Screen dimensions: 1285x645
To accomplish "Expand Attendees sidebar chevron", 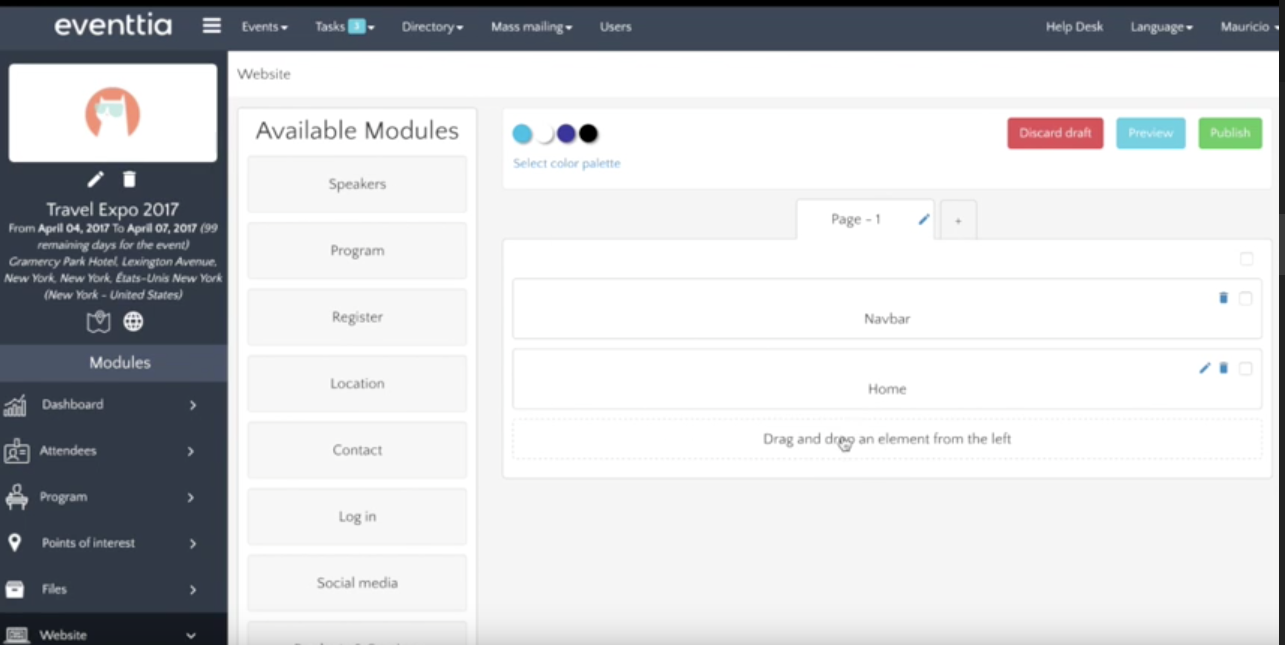I will (190, 451).
